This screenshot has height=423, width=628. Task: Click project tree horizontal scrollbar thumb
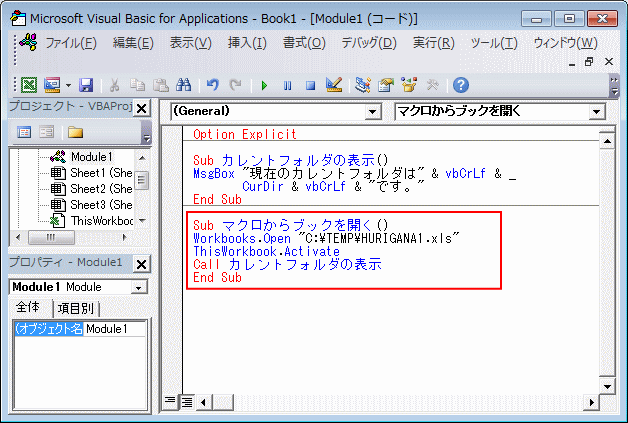(51, 237)
